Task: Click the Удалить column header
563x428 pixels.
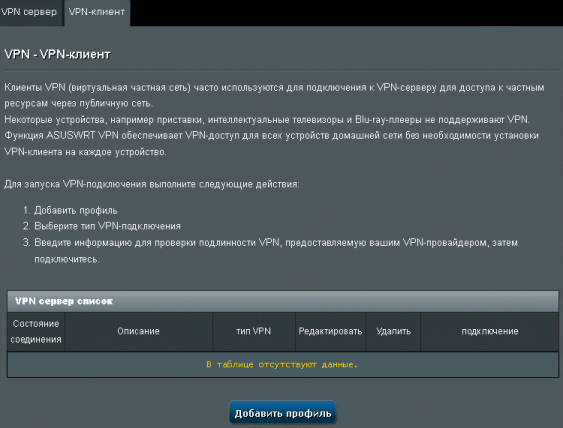Action: [x=393, y=331]
